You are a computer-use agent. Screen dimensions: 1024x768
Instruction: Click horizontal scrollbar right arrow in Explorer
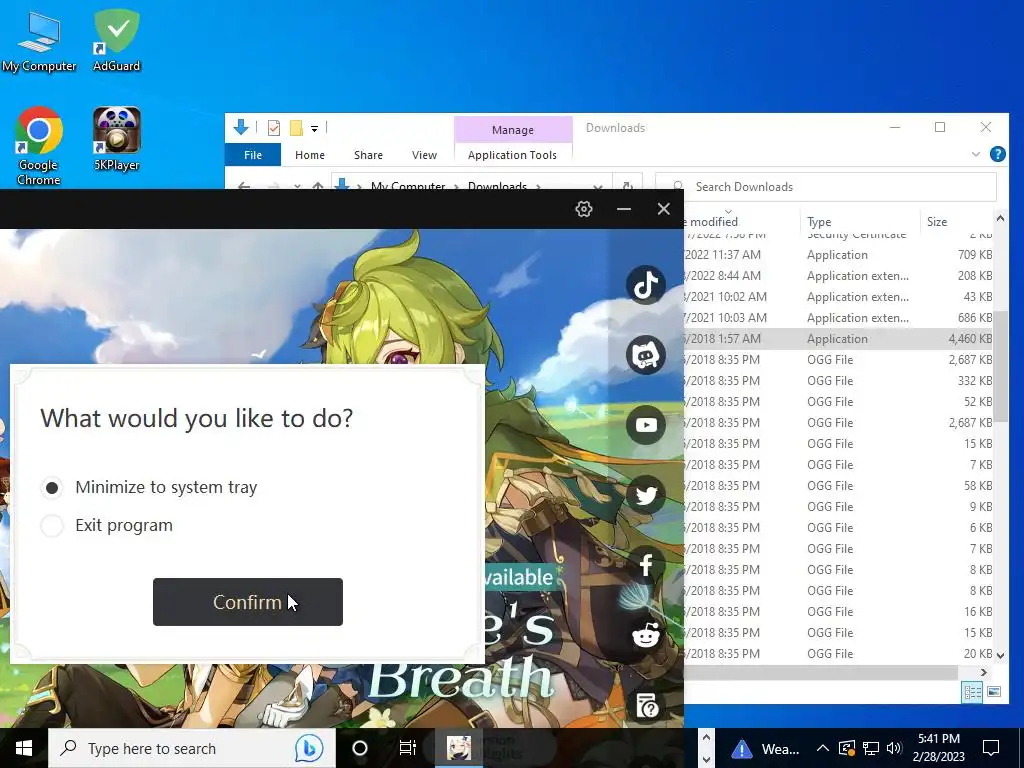tap(984, 672)
